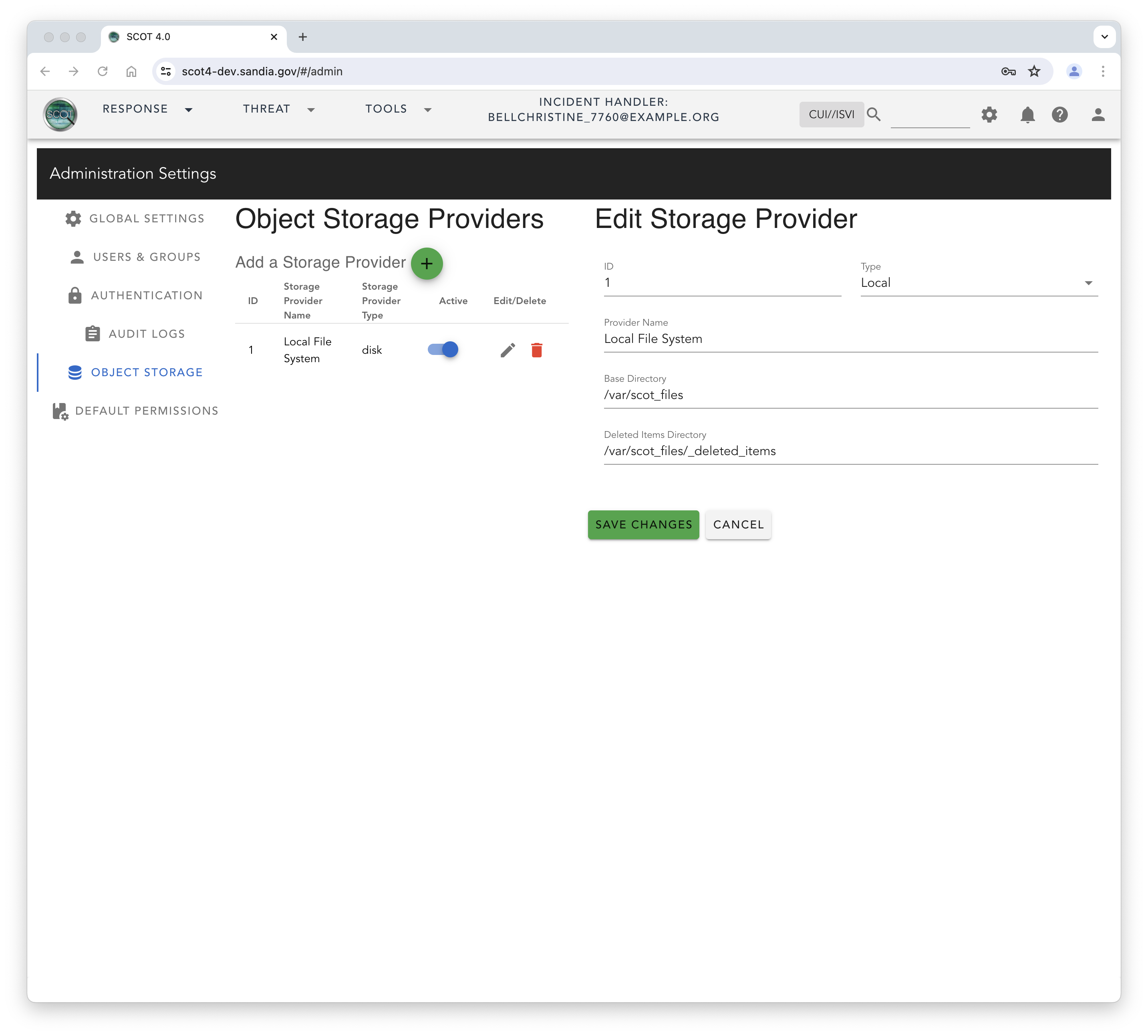
Task: Click the 'Edit/Delete' column header
Action: pyautogui.click(x=520, y=300)
